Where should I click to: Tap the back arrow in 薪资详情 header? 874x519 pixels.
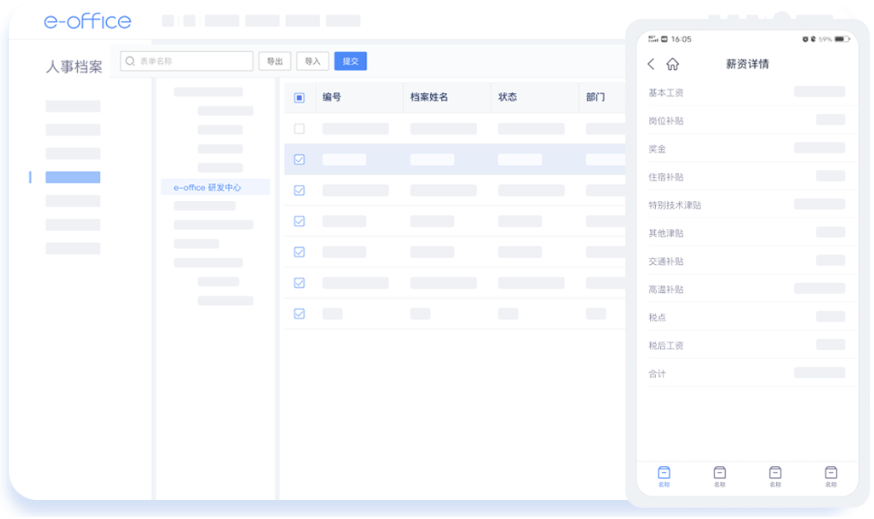[x=651, y=64]
